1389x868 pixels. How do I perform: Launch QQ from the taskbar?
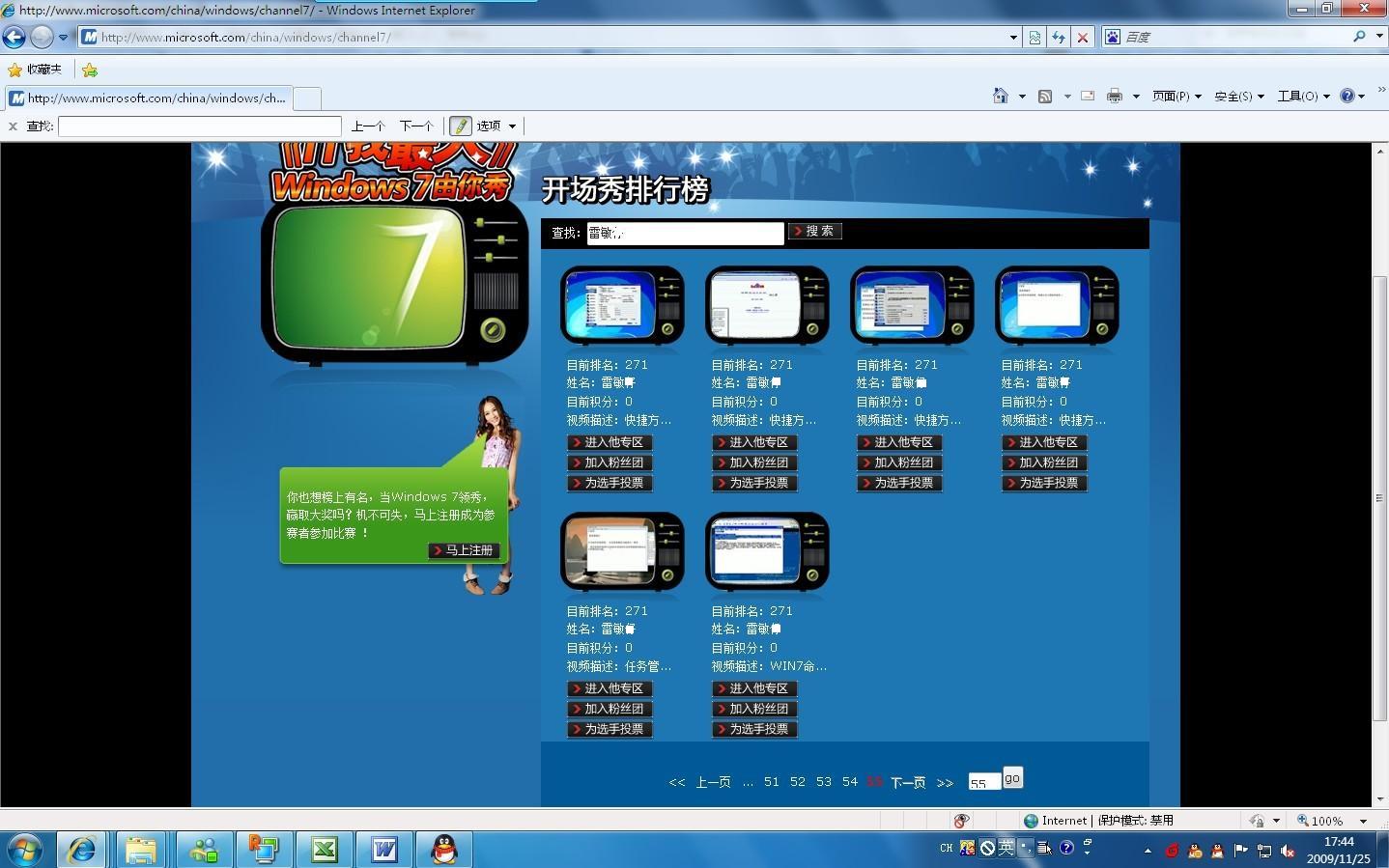(x=444, y=850)
